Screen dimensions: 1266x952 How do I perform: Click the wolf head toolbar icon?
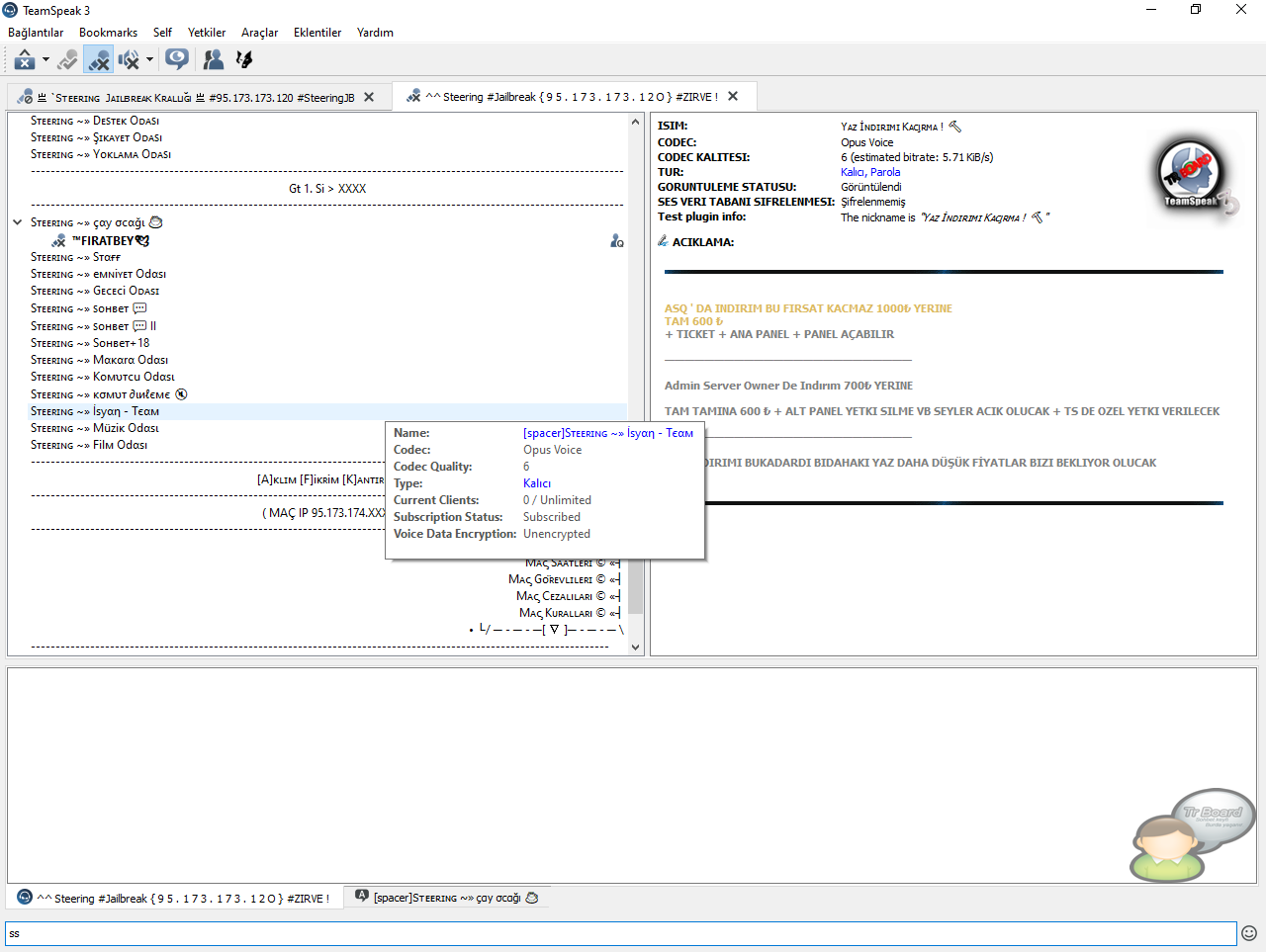pos(244,60)
